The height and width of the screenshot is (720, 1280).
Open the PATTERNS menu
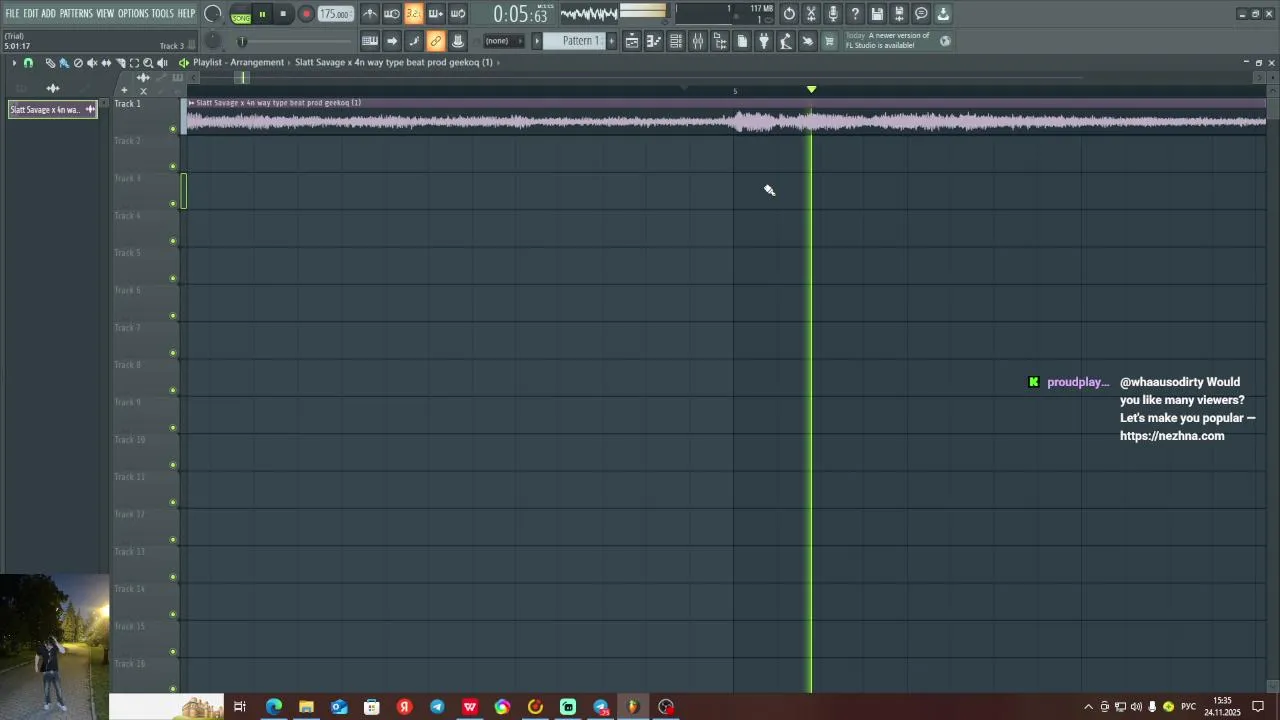76,13
